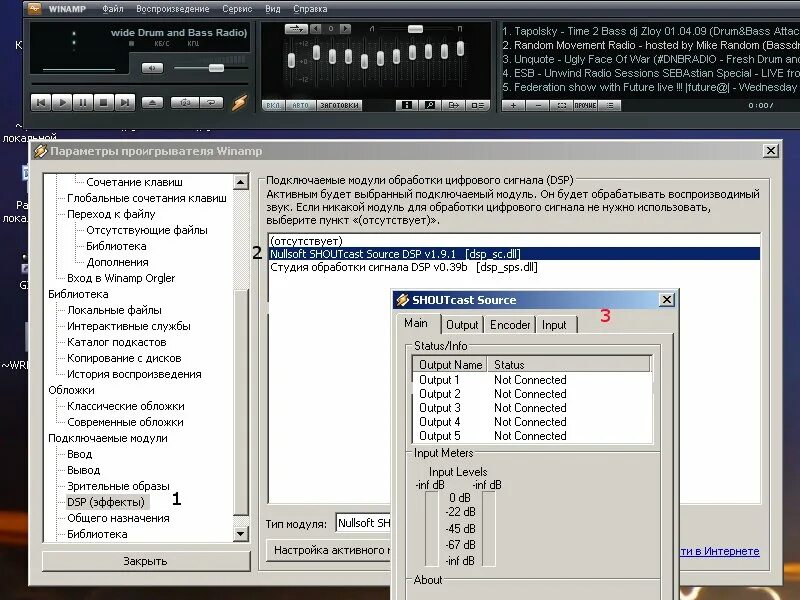Click the Status column header
The image size is (800, 600).
(x=568, y=365)
